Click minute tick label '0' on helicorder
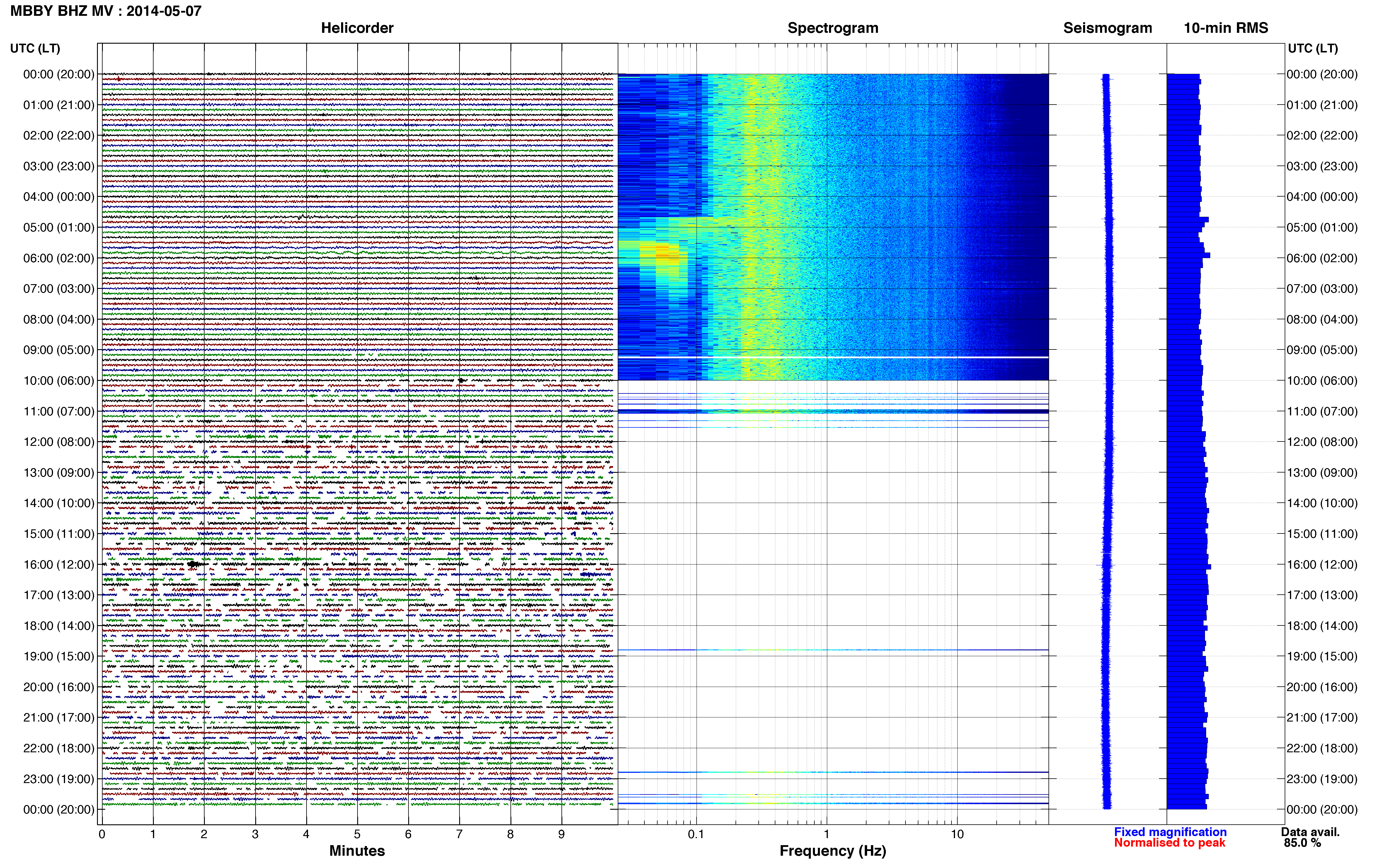The width and height of the screenshot is (1389, 868). click(x=102, y=834)
